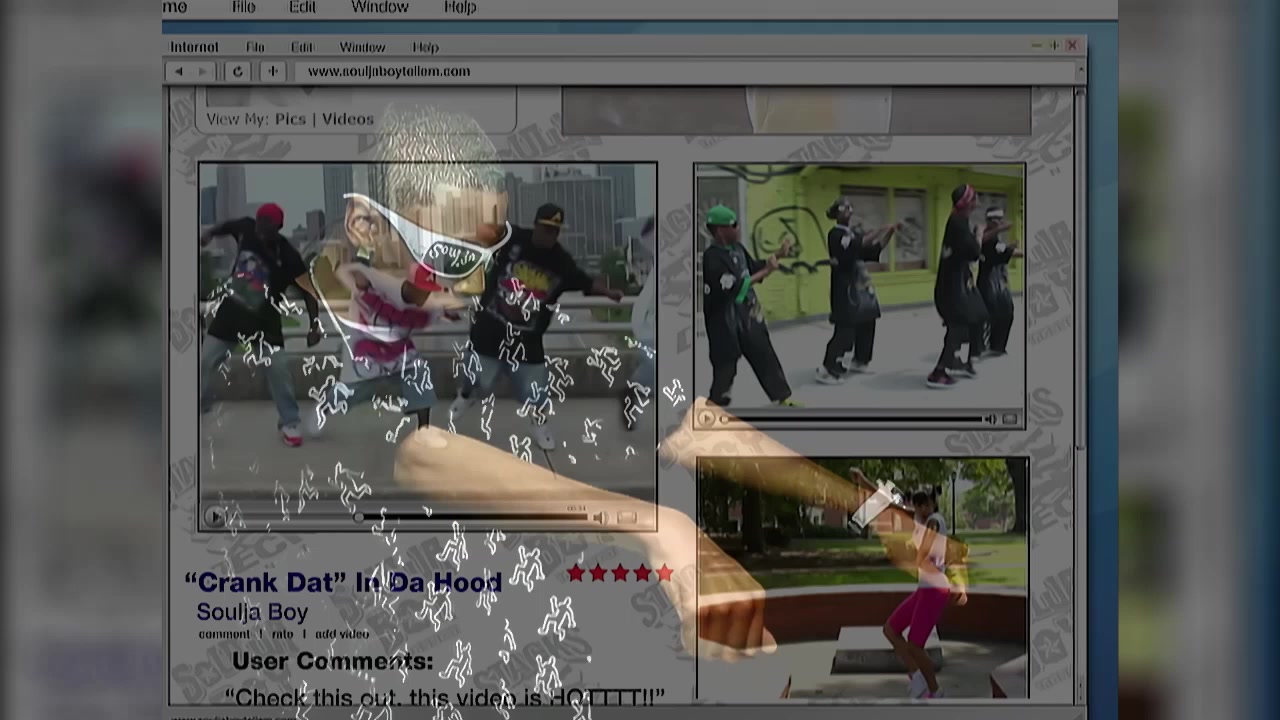Image resolution: width=1280 pixels, height=720 pixels.
Task: Click the top-right video's speaker icon
Action: click(x=989, y=419)
